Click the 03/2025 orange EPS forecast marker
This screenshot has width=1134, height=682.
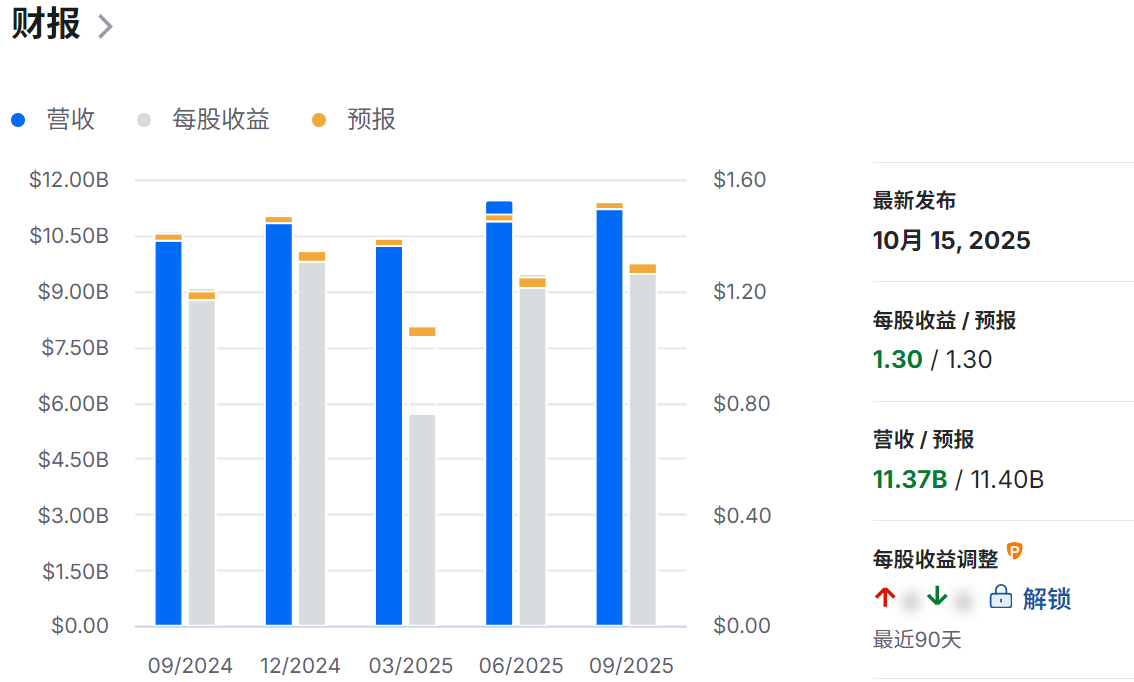tap(422, 331)
